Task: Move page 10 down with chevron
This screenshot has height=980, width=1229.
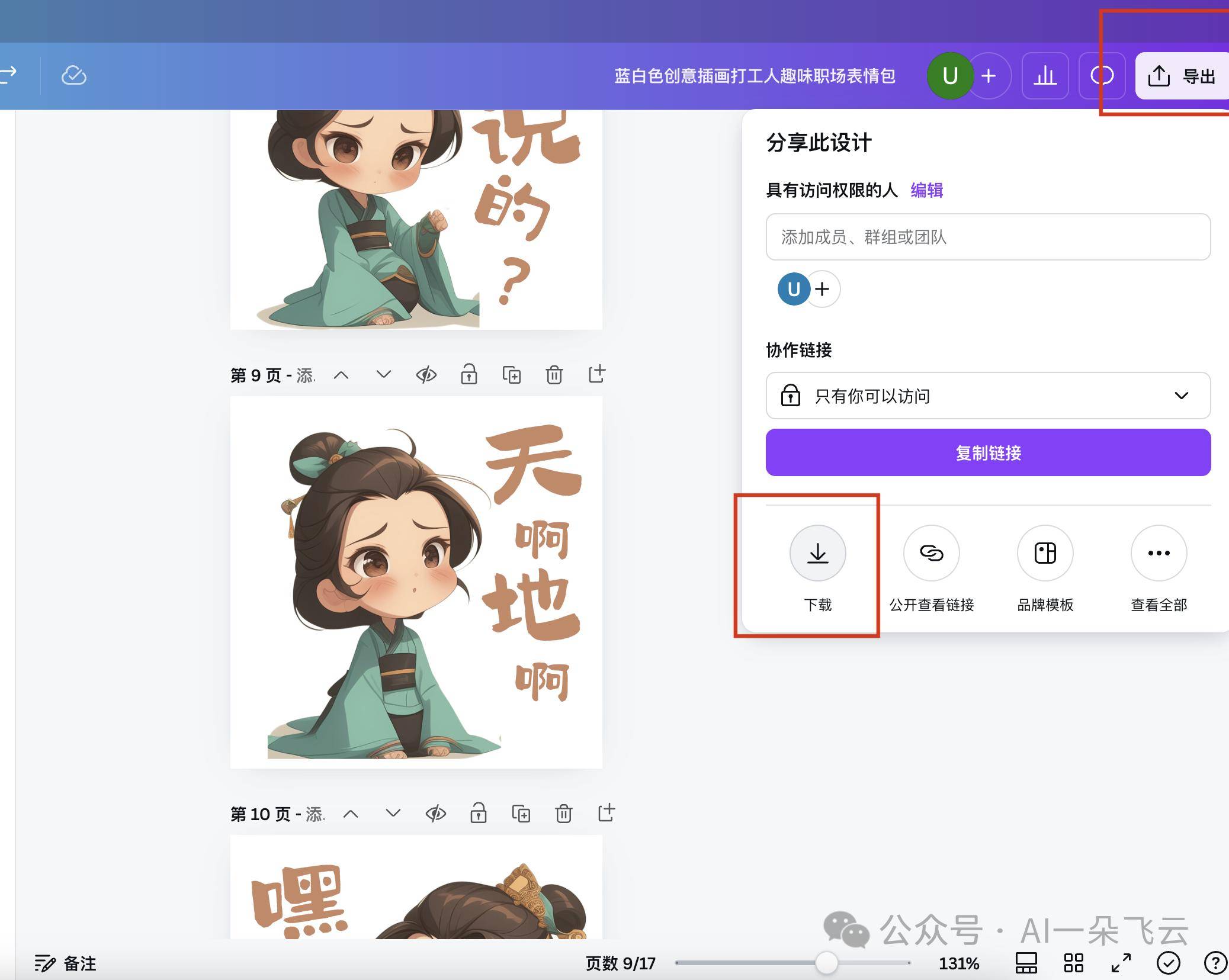Action: click(x=393, y=814)
